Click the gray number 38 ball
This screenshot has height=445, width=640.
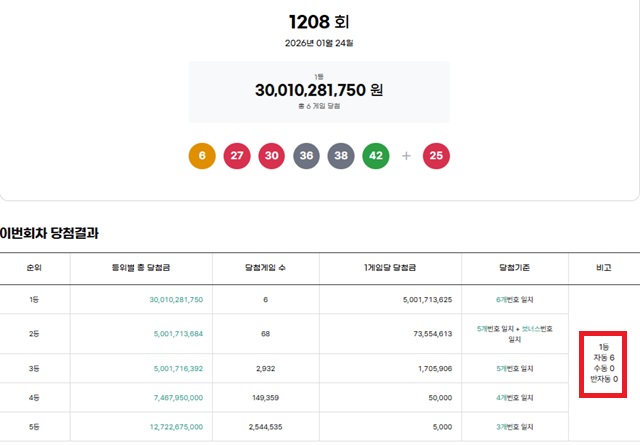pos(341,156)
